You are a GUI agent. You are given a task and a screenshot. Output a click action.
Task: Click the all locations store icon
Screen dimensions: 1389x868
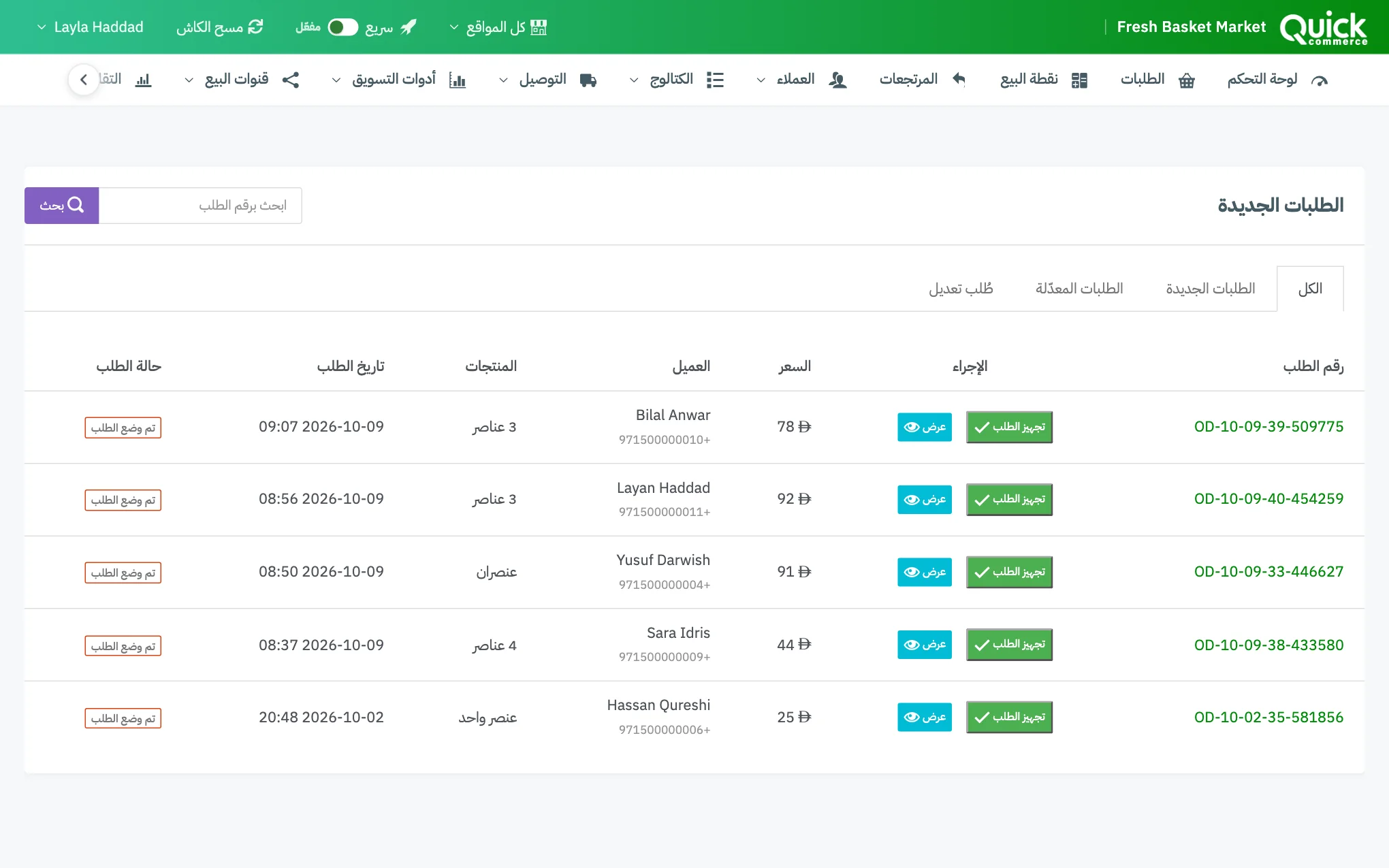[539, 27]
